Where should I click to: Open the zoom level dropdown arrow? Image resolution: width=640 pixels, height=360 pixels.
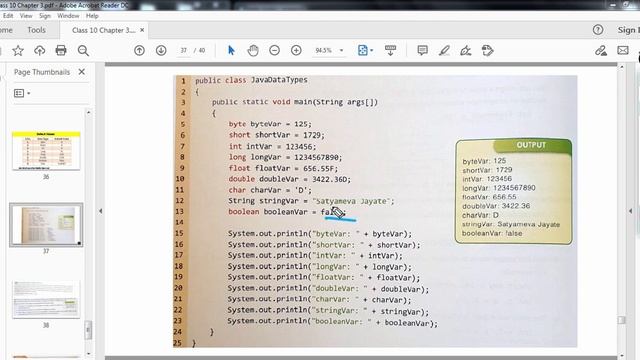[342, 51]
